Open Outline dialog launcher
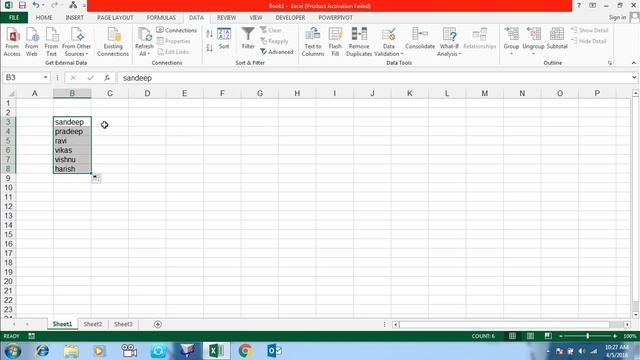The image size is (640, 360). pos(610,63)
